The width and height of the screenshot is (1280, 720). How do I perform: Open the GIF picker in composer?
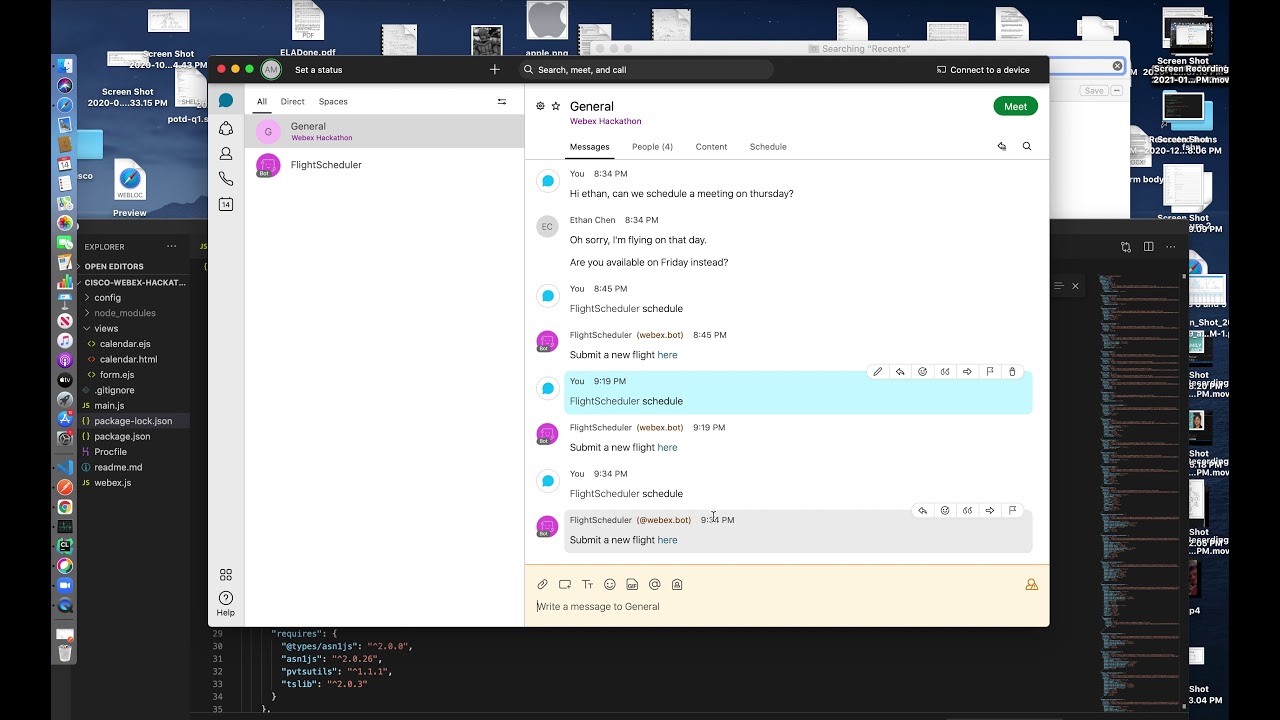point(632,584)
